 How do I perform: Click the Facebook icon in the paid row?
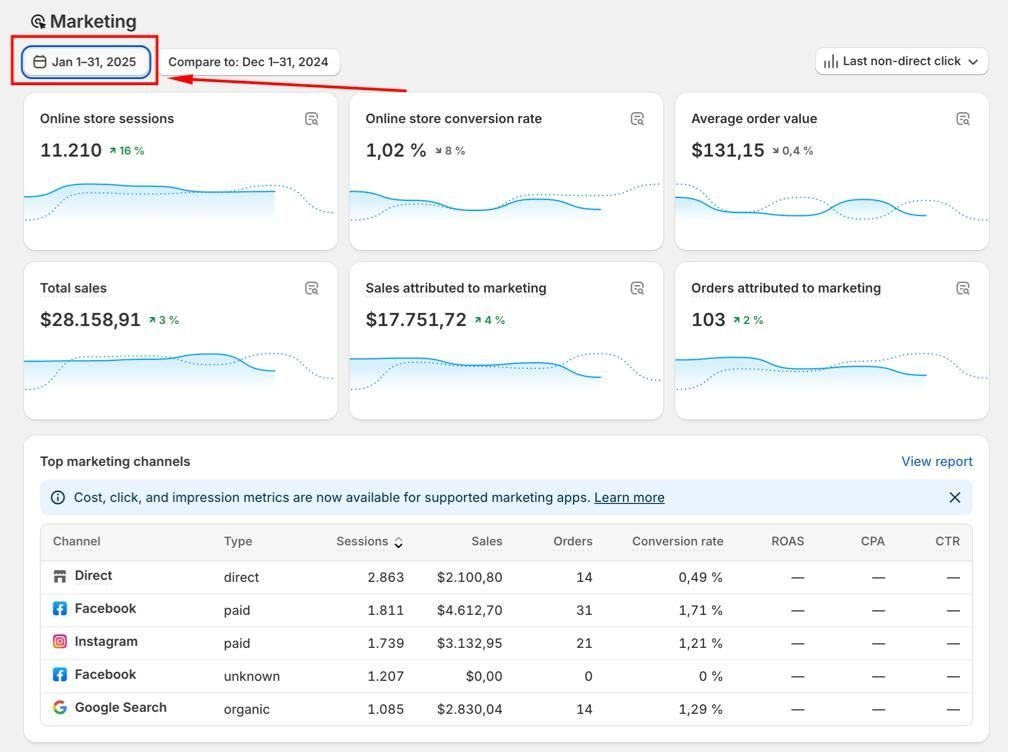click(60, 609)
